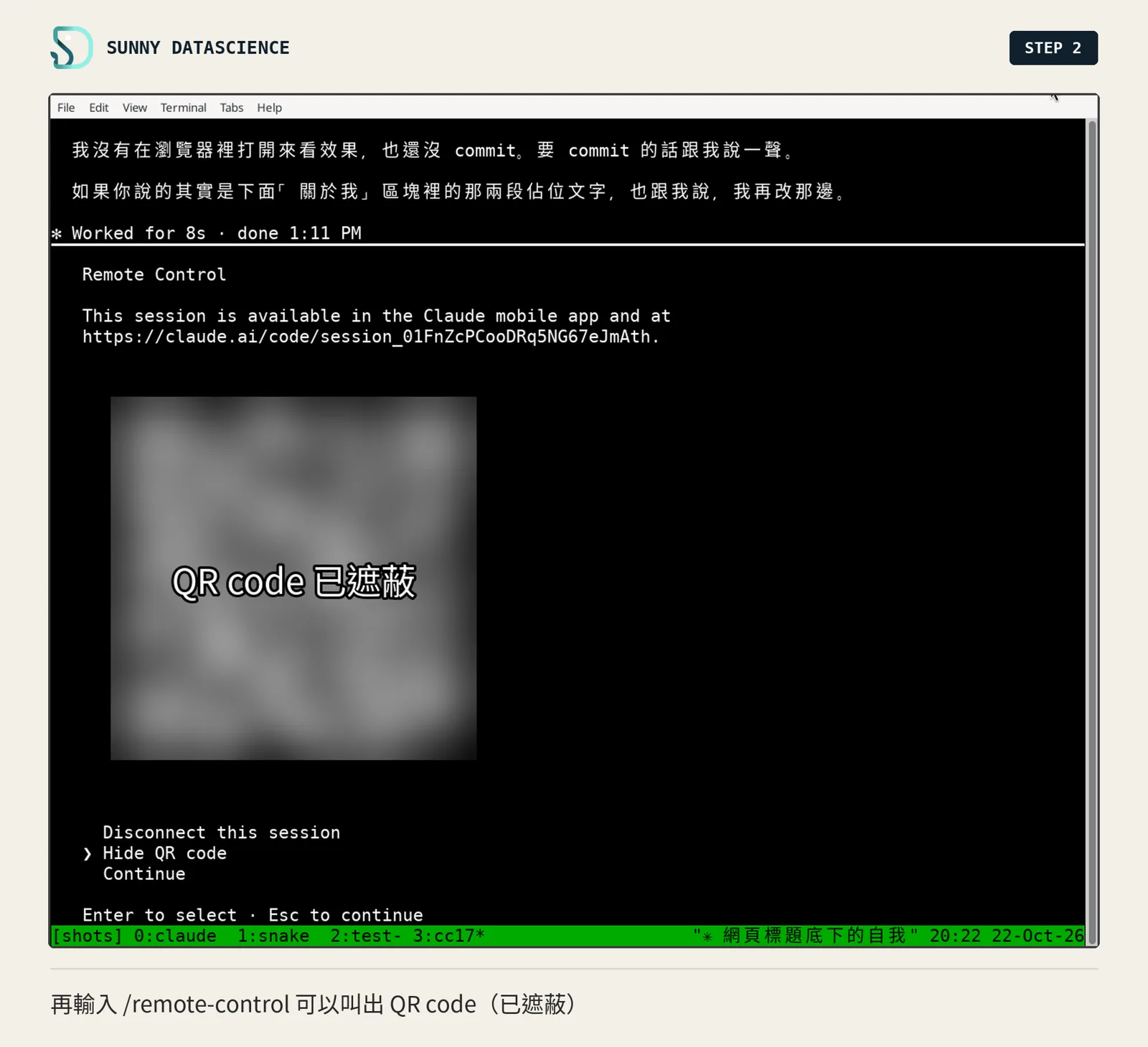Screen dimensions: 1148x1047
Task: Switch to tmux window 2:test-
Action: point(366,936)
